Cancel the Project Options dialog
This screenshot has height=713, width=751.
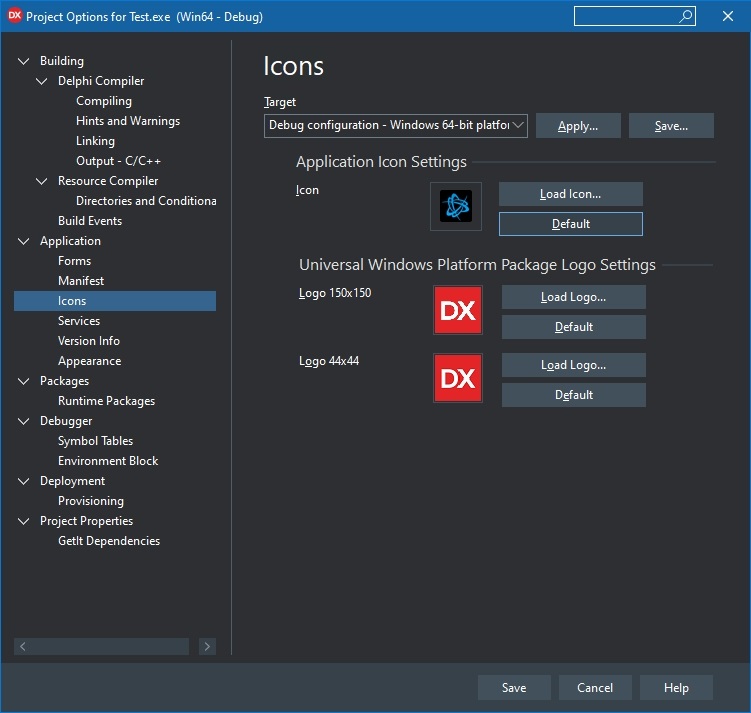(595, 688)
